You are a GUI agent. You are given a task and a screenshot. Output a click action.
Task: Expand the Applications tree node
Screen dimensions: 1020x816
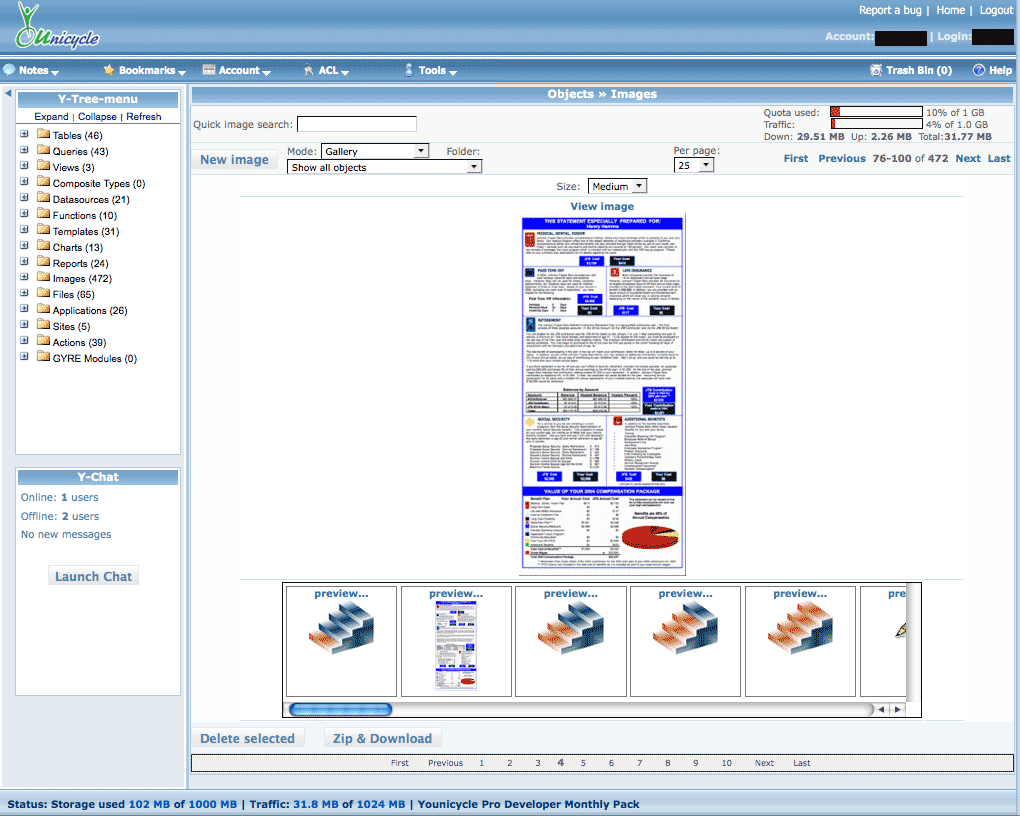25,310
